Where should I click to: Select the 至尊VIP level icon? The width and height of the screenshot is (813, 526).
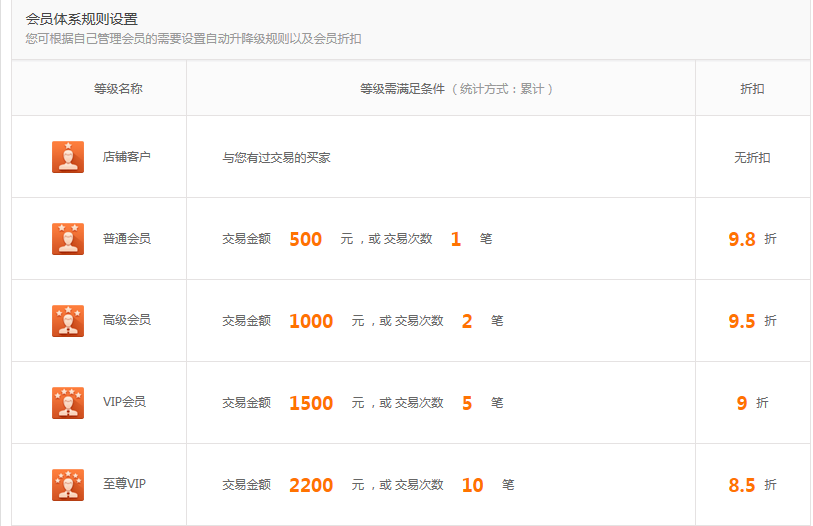pyautogui.click(x=68, y=485)
